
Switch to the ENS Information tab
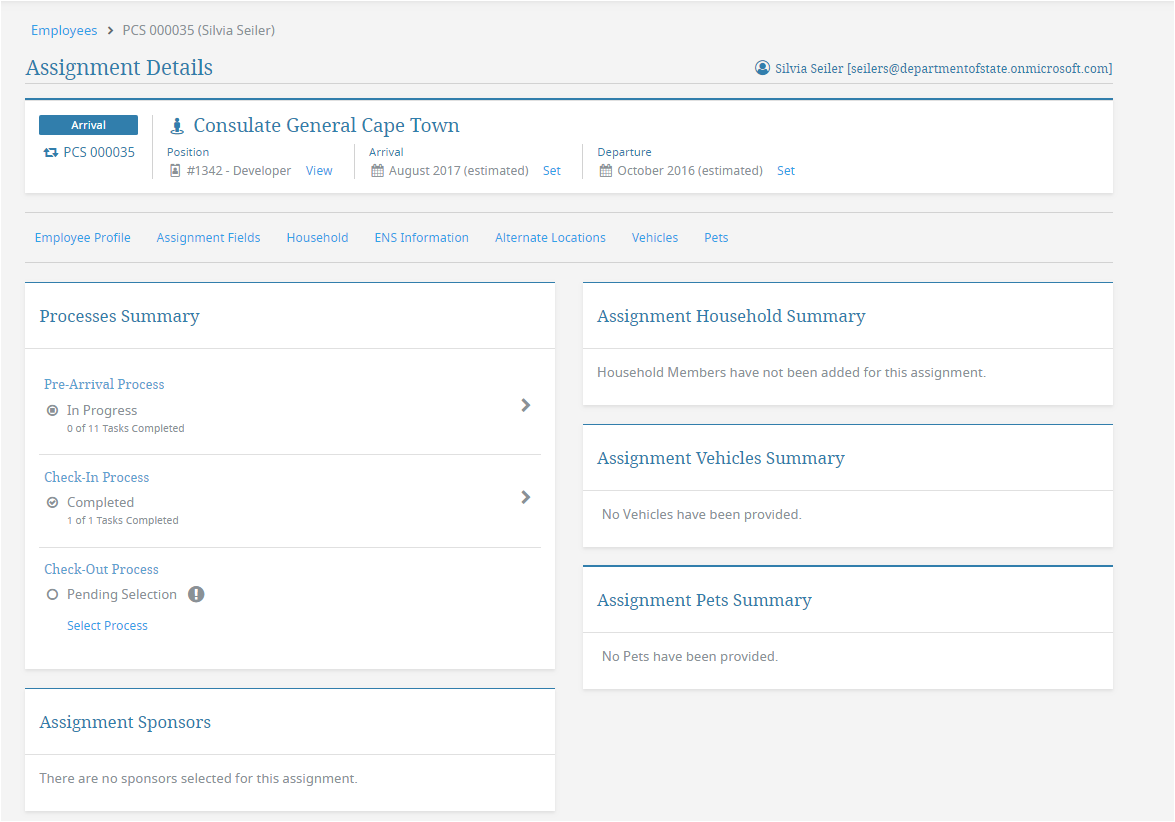pyautogui.click(x=421, y=238)
